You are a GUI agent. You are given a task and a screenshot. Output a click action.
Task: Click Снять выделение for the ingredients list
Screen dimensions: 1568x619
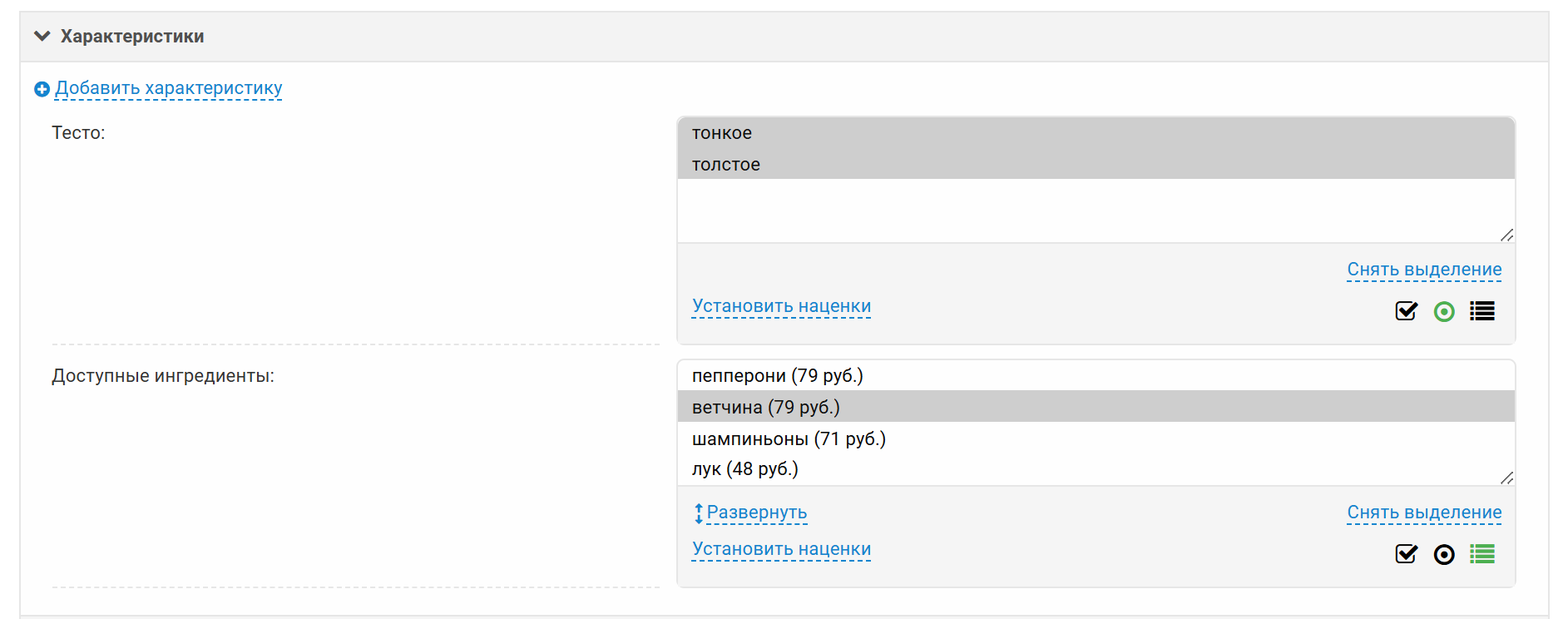(1424, 513)
